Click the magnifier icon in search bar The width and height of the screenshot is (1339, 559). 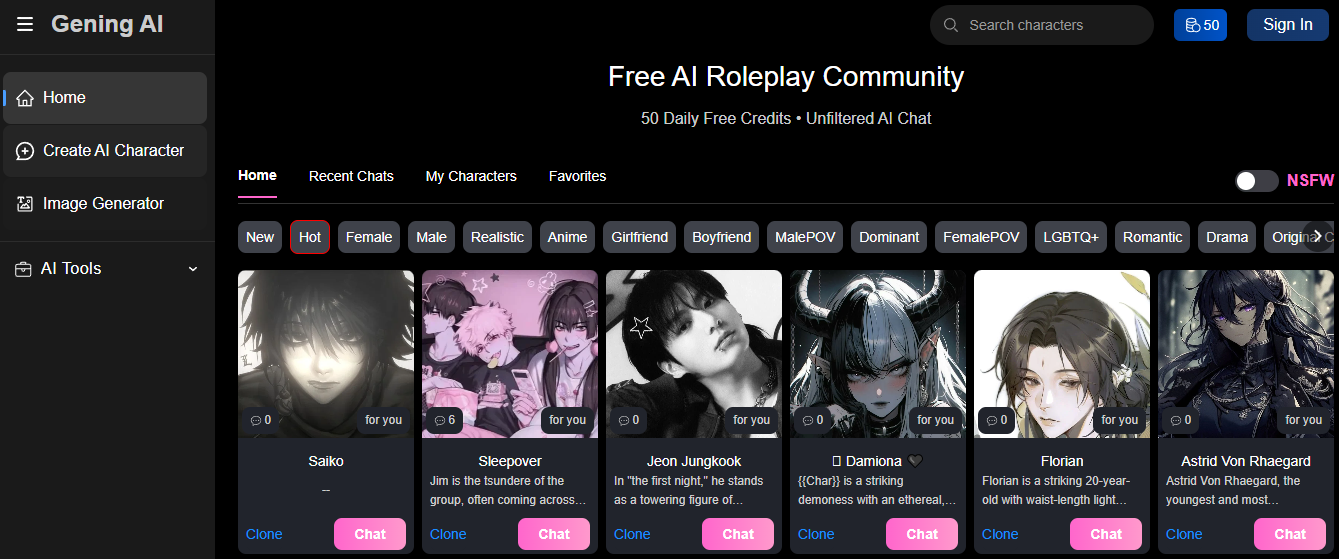951,25
